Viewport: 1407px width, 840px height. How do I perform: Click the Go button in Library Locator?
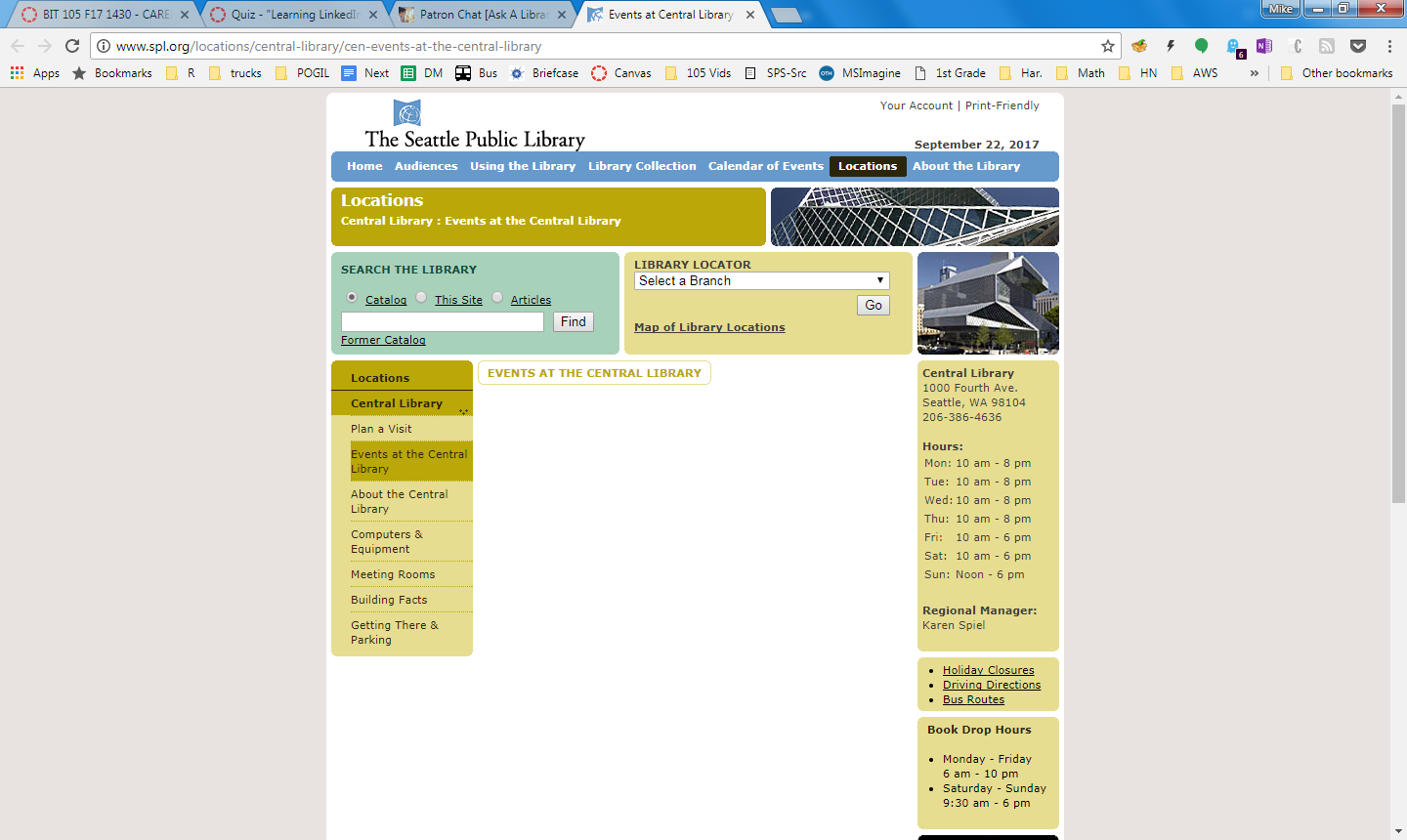[874, 305]
